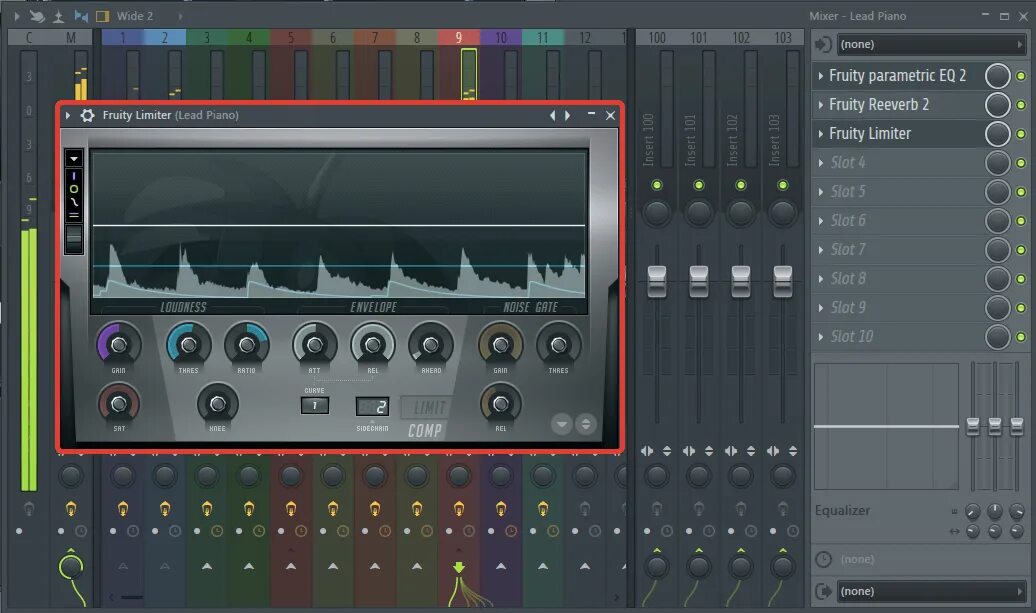Expand the Fruity Limiter window menu arrow

(67, 115)
